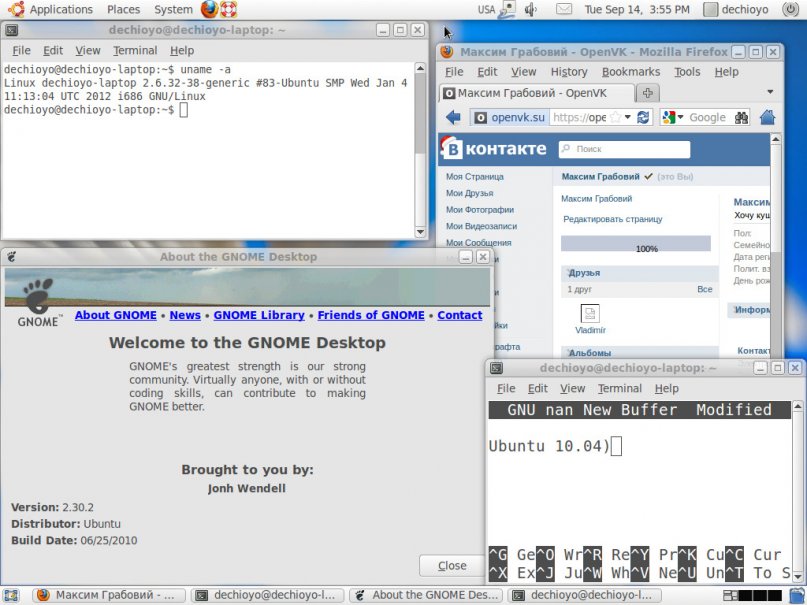Click the Vladimir friend name
The image size is (807, 605).
(590, 330)
